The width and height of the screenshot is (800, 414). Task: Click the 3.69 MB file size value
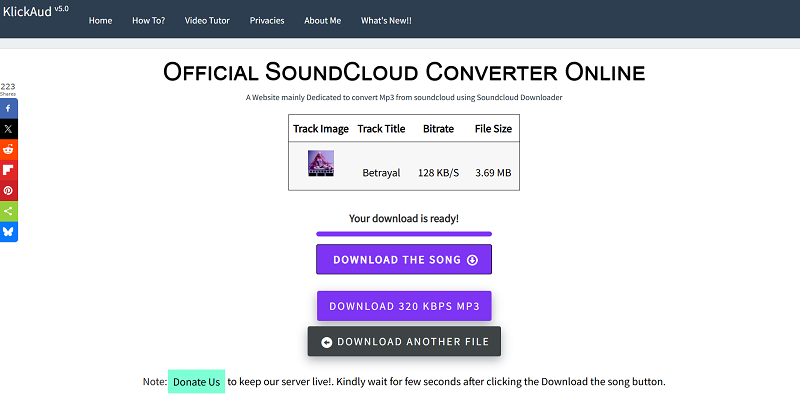493,173
